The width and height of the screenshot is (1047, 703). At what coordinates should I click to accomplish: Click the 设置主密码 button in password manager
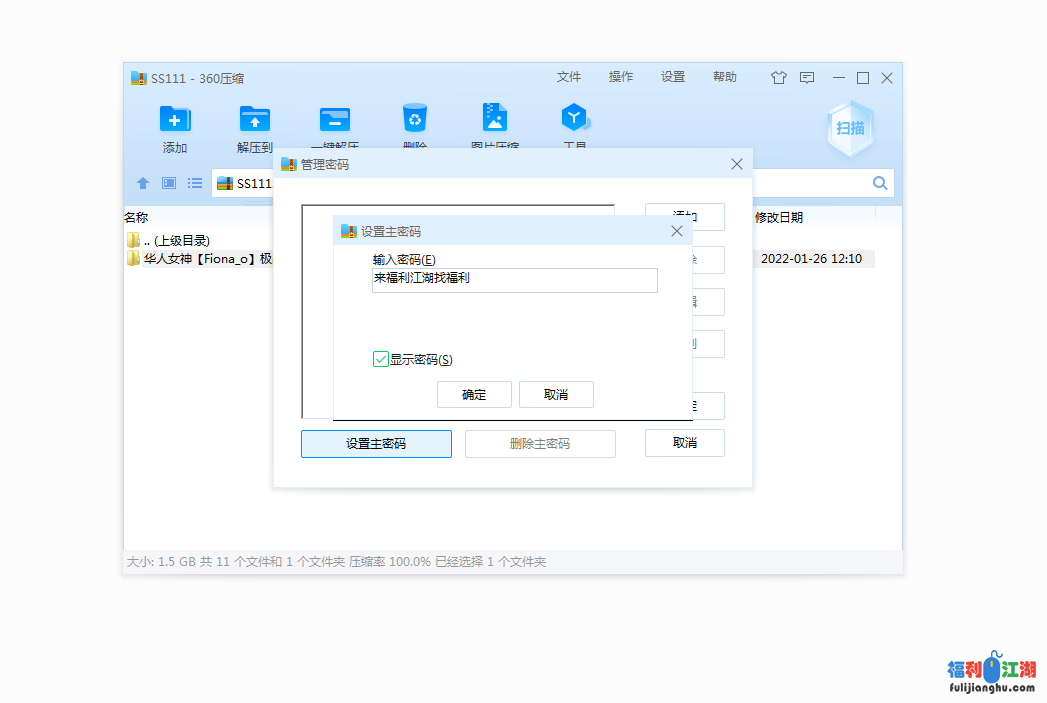pos(376,444)
